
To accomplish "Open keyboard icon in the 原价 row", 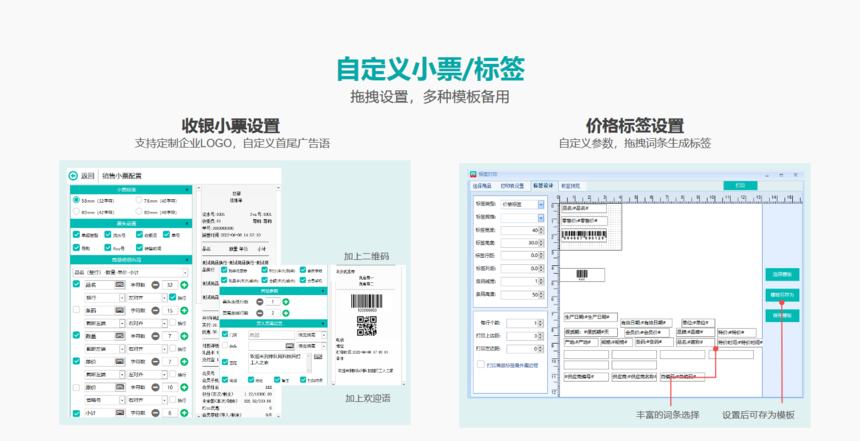I will pos(120,387).
